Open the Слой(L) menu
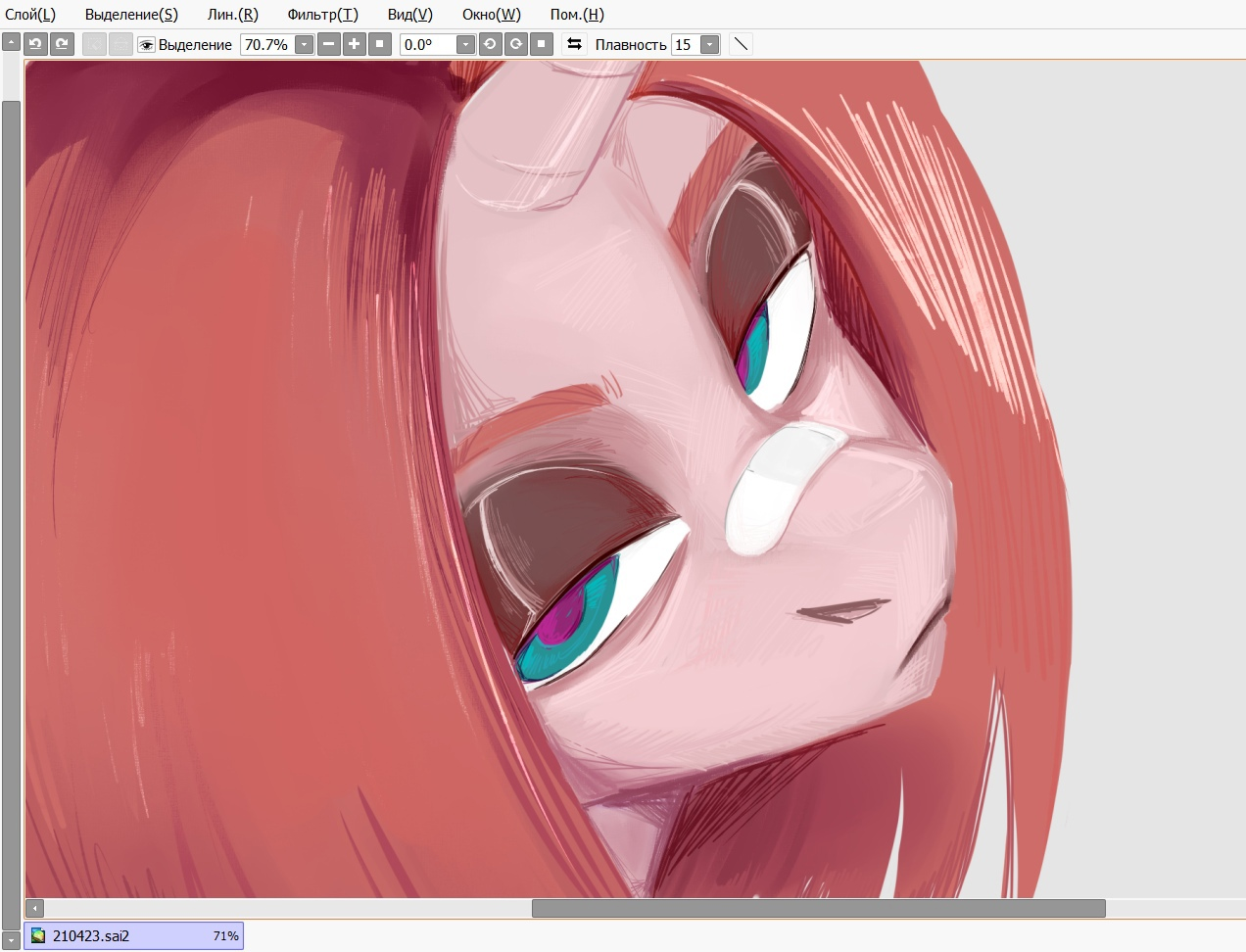1246x952 pixels. (x=30, y=15)
